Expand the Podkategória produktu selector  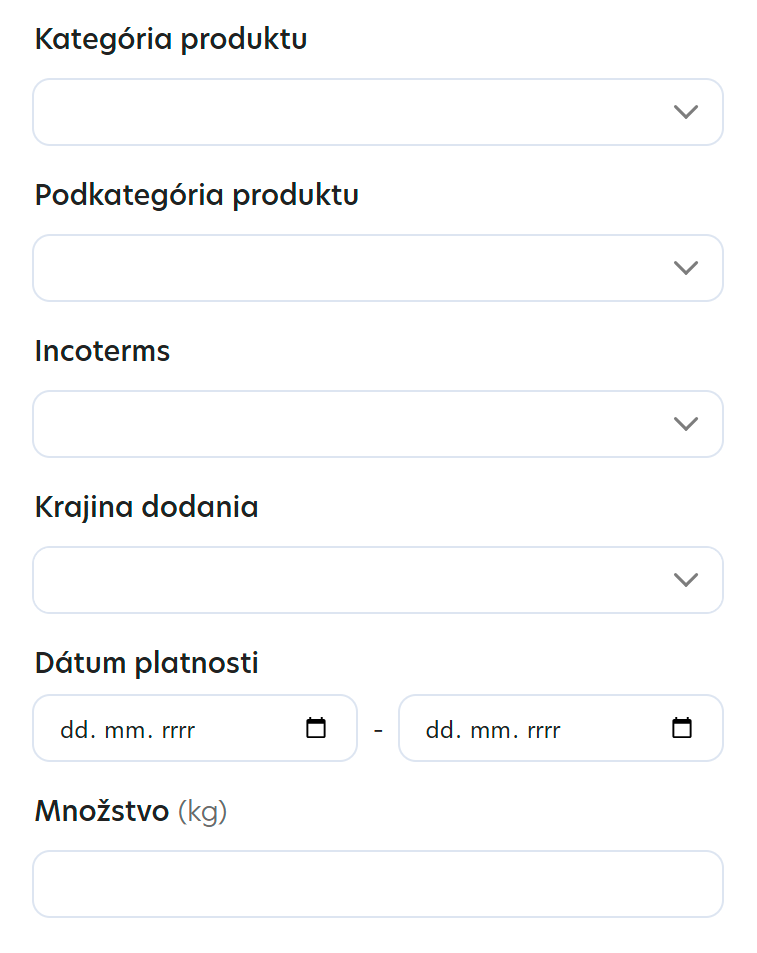coord(377,268)
